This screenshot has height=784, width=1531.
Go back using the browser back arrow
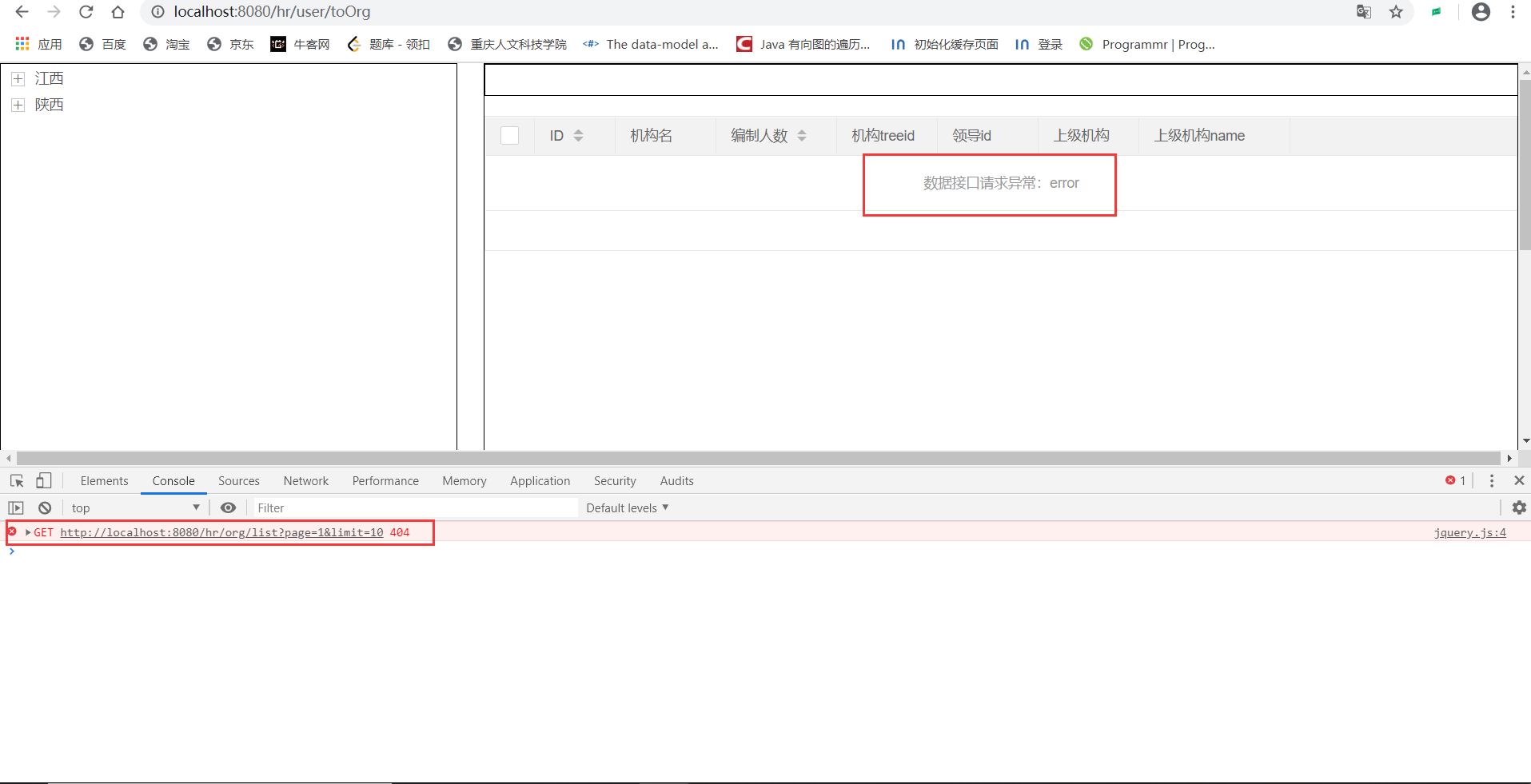coord(22,12)
